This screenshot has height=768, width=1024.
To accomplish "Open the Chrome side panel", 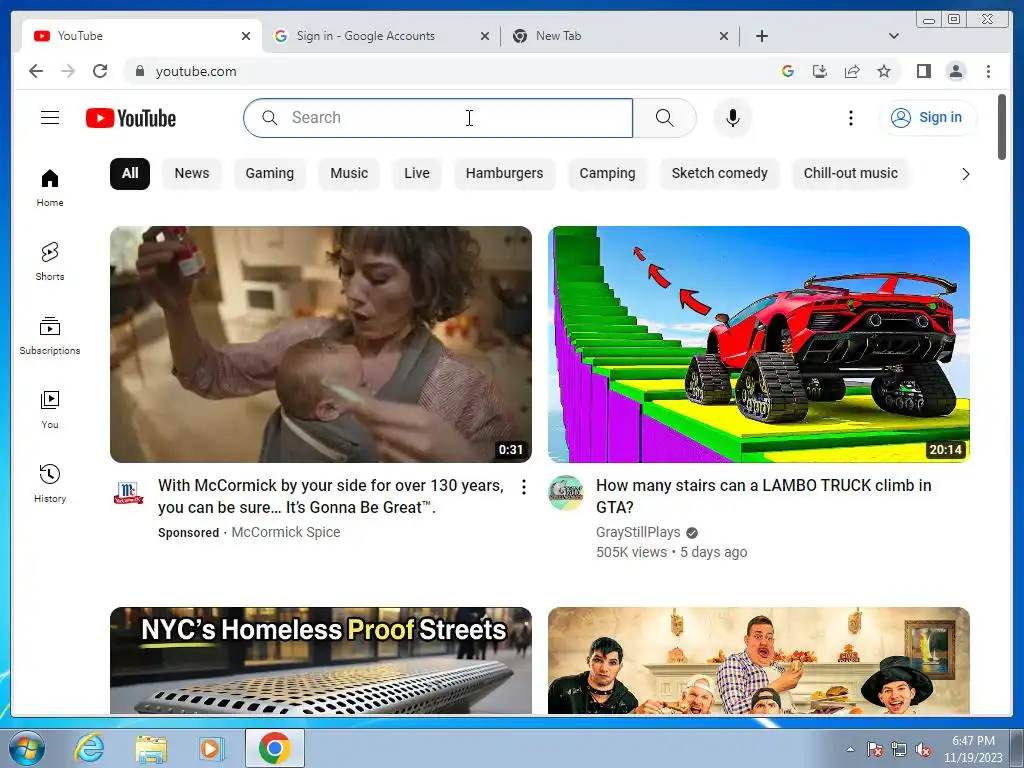I will point(923,71).
